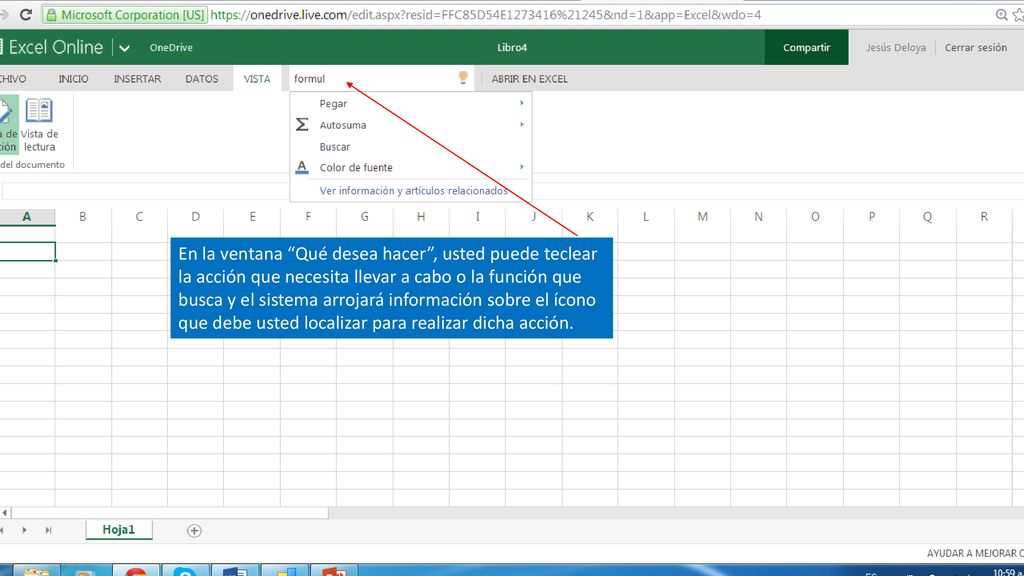Click the Excel Online title

pos(56,47)
